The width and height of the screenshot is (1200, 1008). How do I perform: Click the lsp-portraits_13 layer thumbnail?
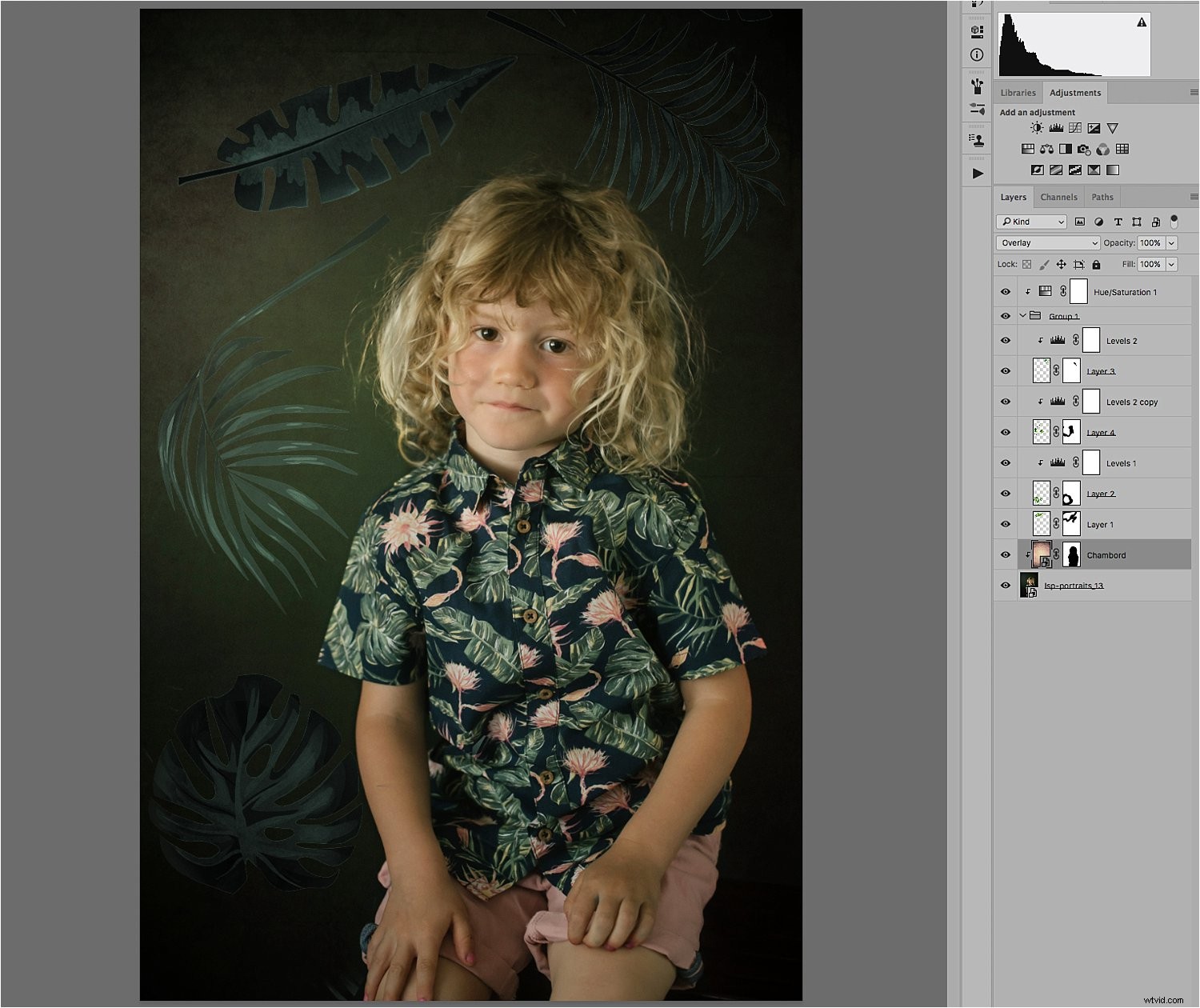tap(1030, 585)
